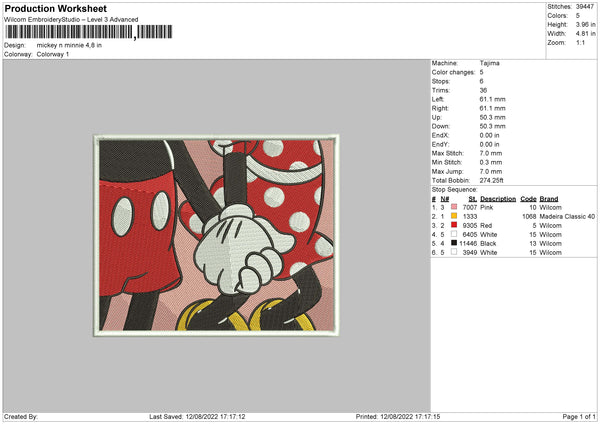The height and width of the screenshot is (424, 600).
Task: Click the stitch count 3949
Action: click(470, 253)
